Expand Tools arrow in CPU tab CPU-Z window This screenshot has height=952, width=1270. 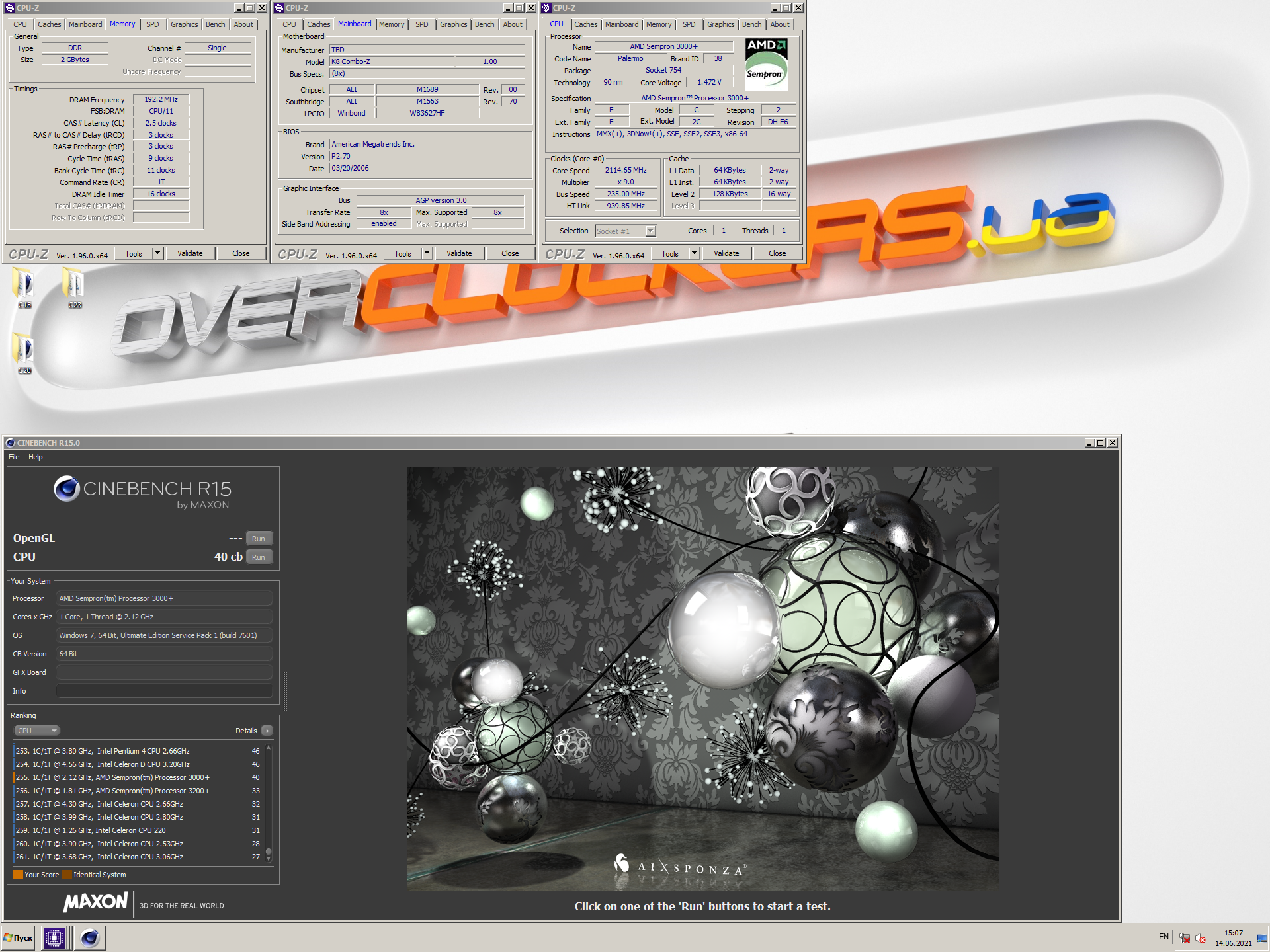click(694, 253)
